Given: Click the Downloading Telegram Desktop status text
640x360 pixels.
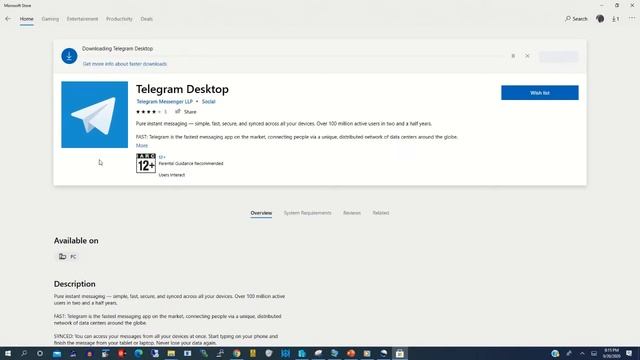Looking at the screenshot, I should tap(118, 49).
